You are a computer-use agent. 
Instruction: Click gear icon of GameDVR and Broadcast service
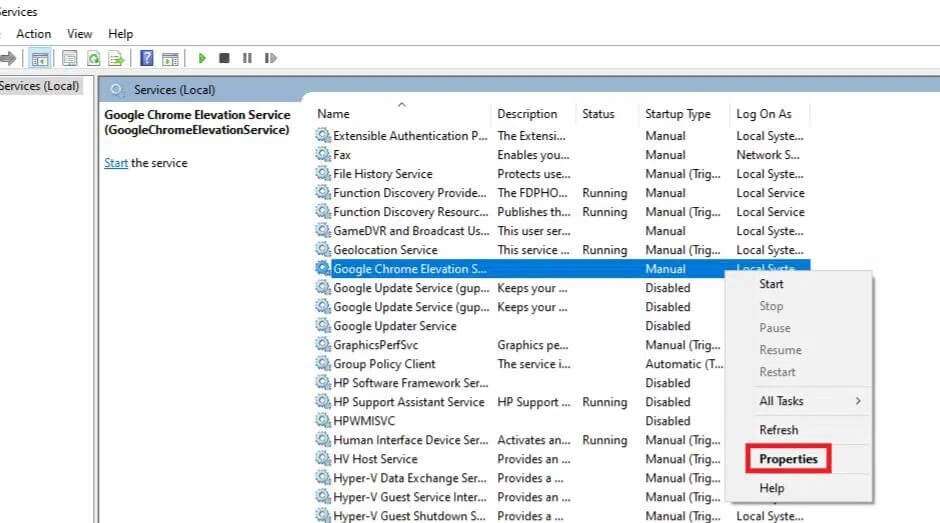323,230
